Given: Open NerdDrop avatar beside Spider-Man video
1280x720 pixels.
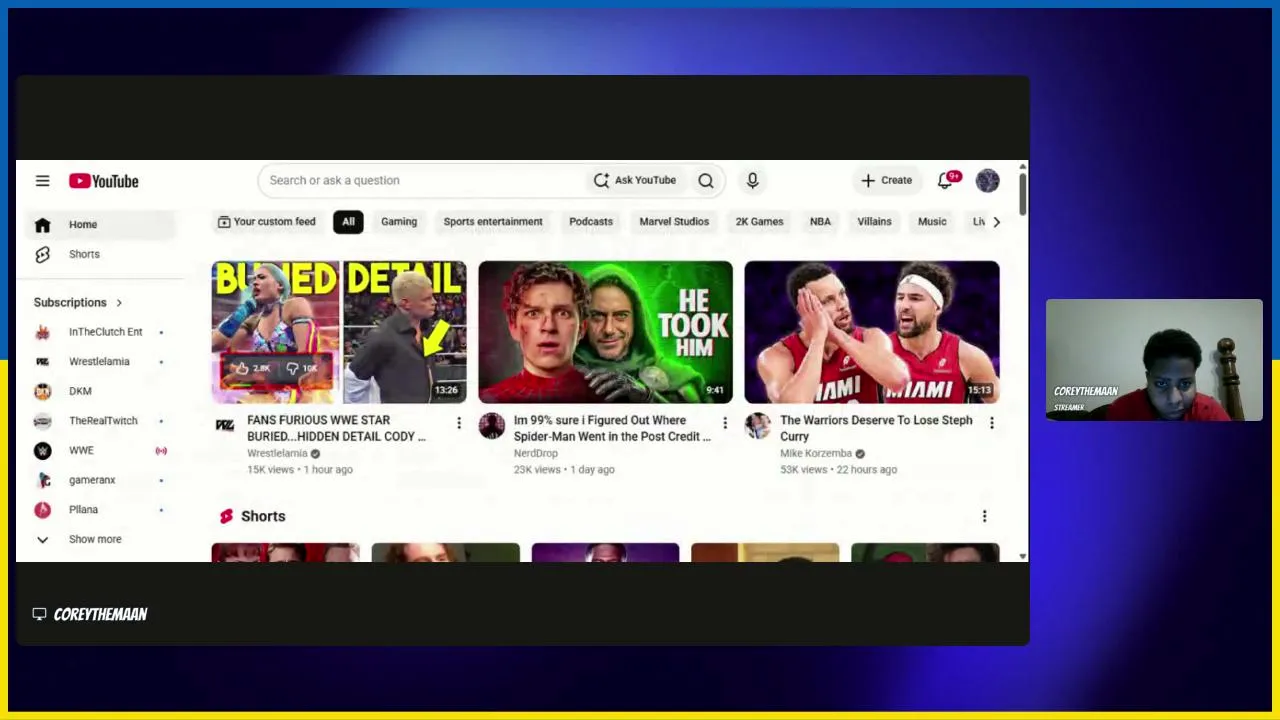Looking at the screenshot, I should tap(491, 426).
